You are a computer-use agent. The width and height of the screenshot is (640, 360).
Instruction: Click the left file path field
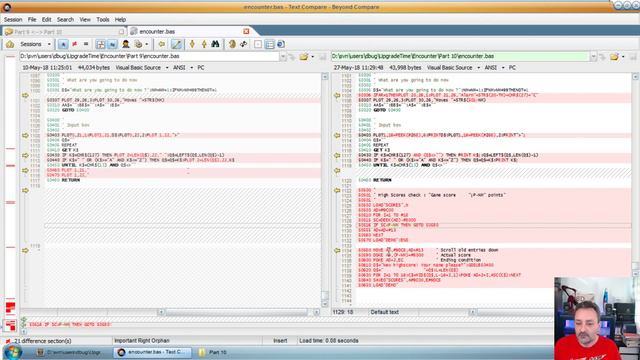pyautogui.click(x=149, y=56)
